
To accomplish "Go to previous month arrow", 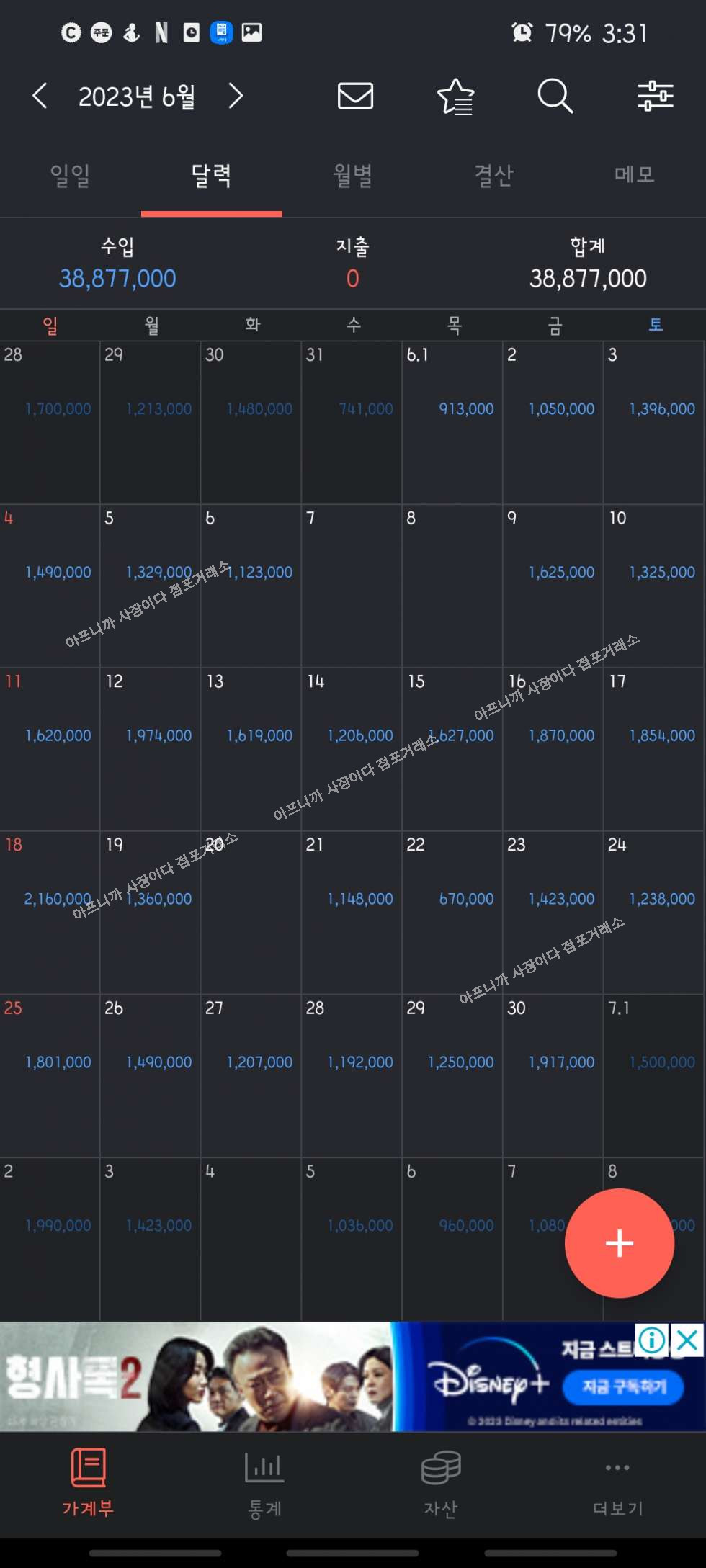I will click(x=40, y=96).
